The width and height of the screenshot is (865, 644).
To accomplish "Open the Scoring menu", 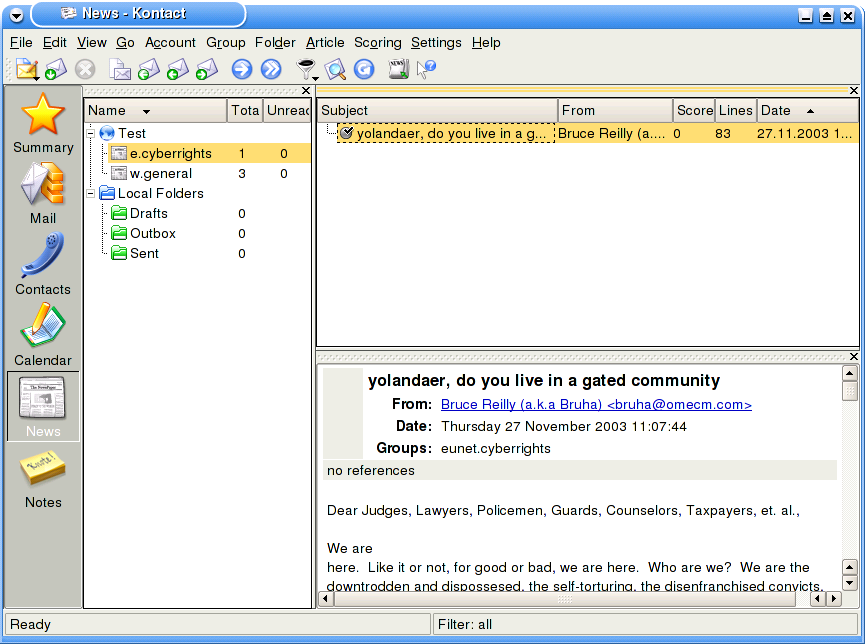I will click(x=378, y=42).
